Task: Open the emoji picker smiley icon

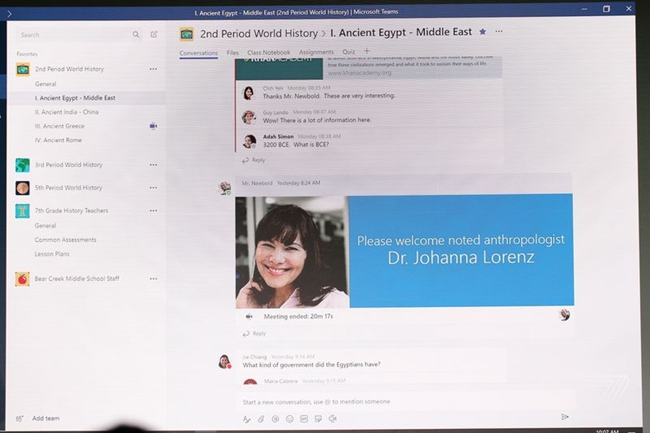Action: pyautogui.click(x=290, y=419)
